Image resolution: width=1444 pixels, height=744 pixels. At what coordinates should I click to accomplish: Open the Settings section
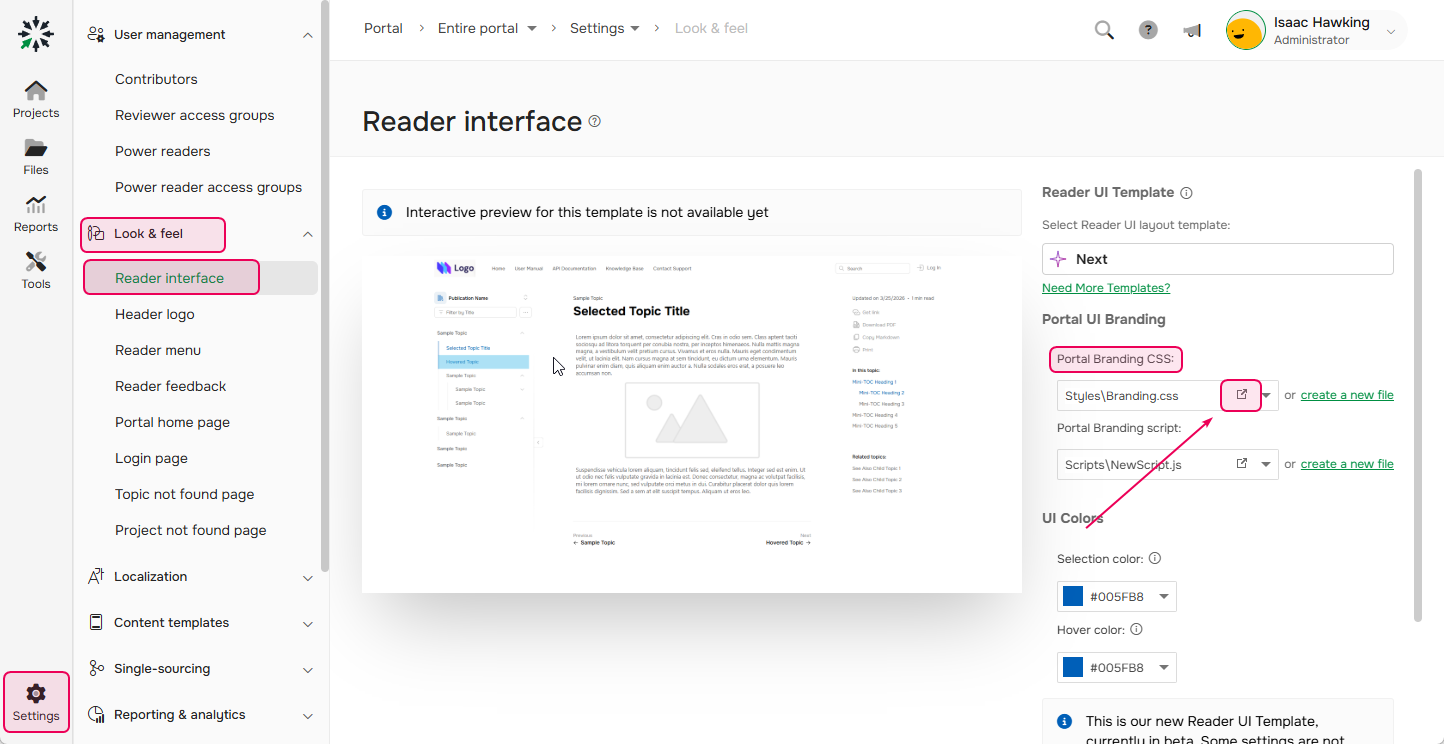[36, 702]
